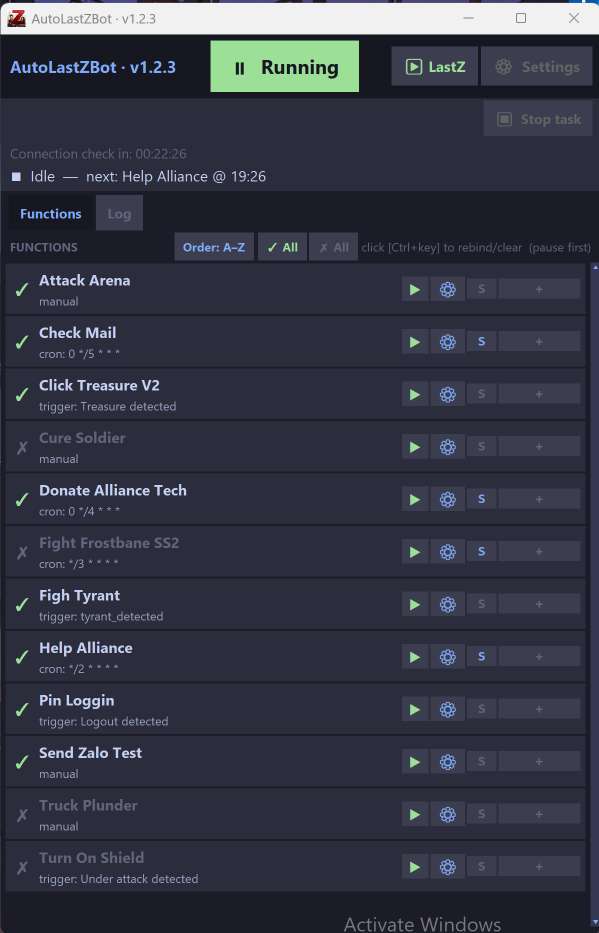Run Click Treasure V2 play icon
The image size is (599, 933).
[x=415, y=395]
